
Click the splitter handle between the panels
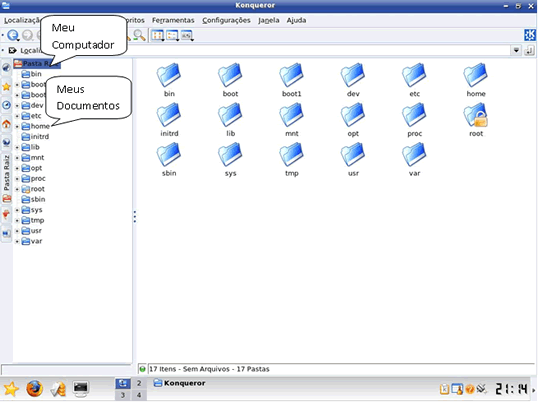(x=134, y=217)
